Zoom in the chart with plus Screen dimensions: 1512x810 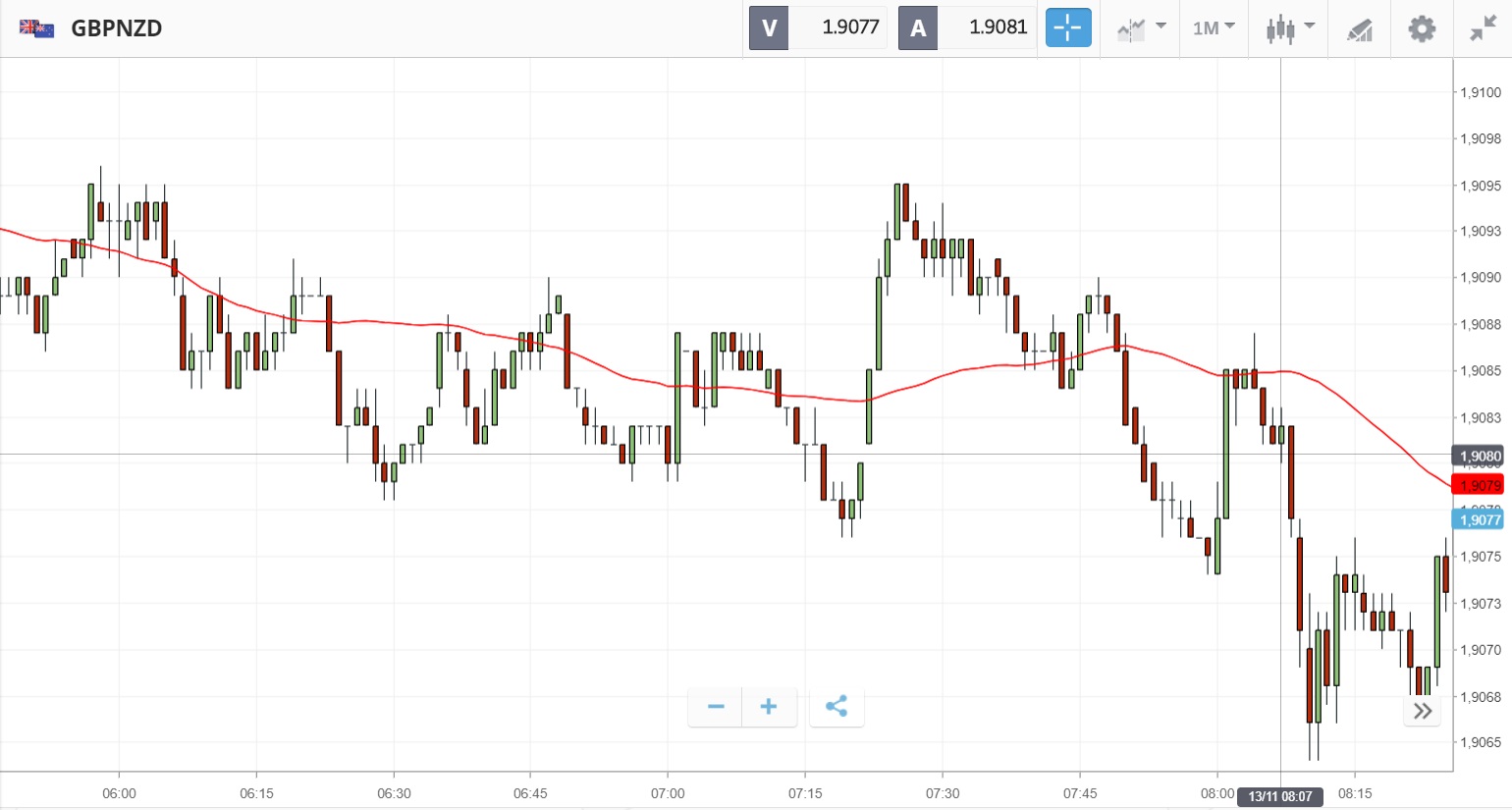click(x=769, y=707)
